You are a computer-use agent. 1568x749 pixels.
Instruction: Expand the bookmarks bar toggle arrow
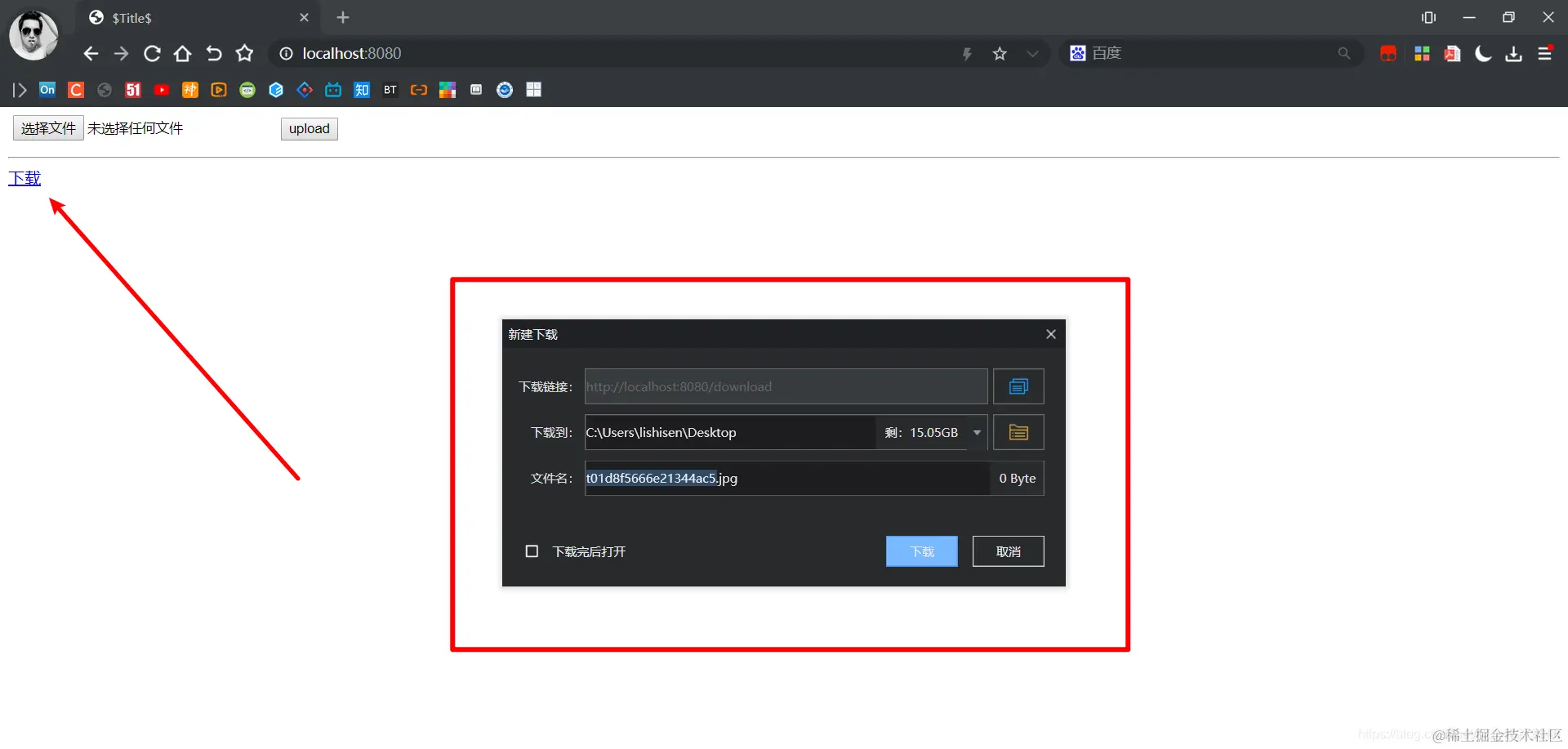[20, 90]
